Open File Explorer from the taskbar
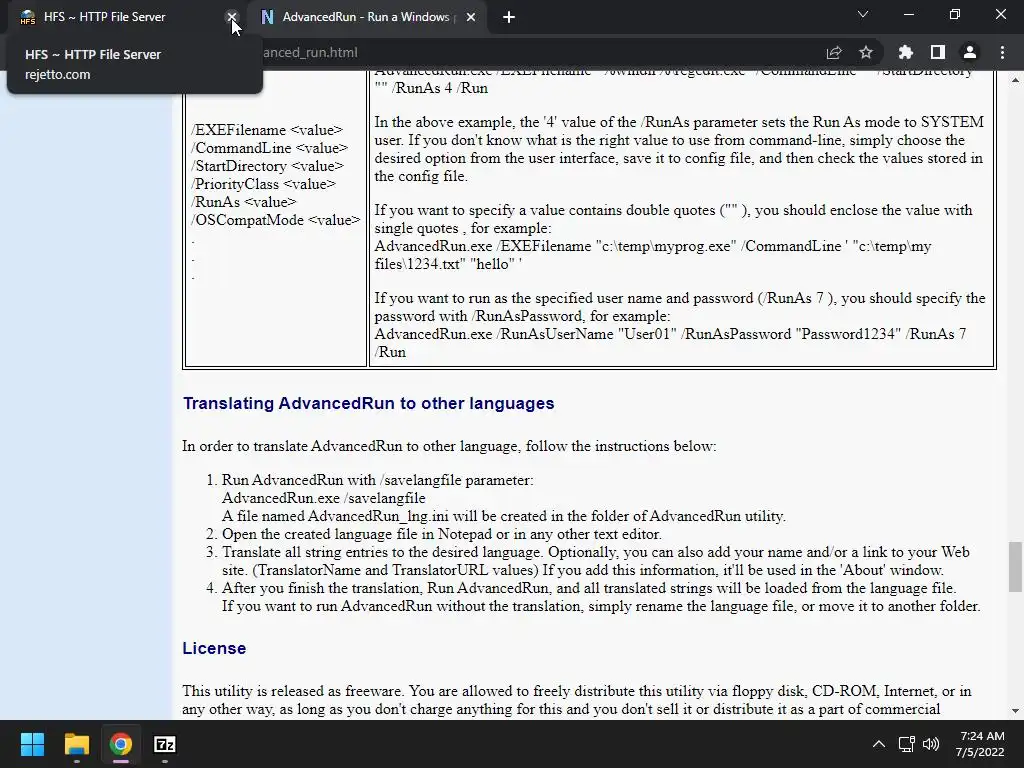The height and width of the screenshot is (768, 1024). coord(76,744)
